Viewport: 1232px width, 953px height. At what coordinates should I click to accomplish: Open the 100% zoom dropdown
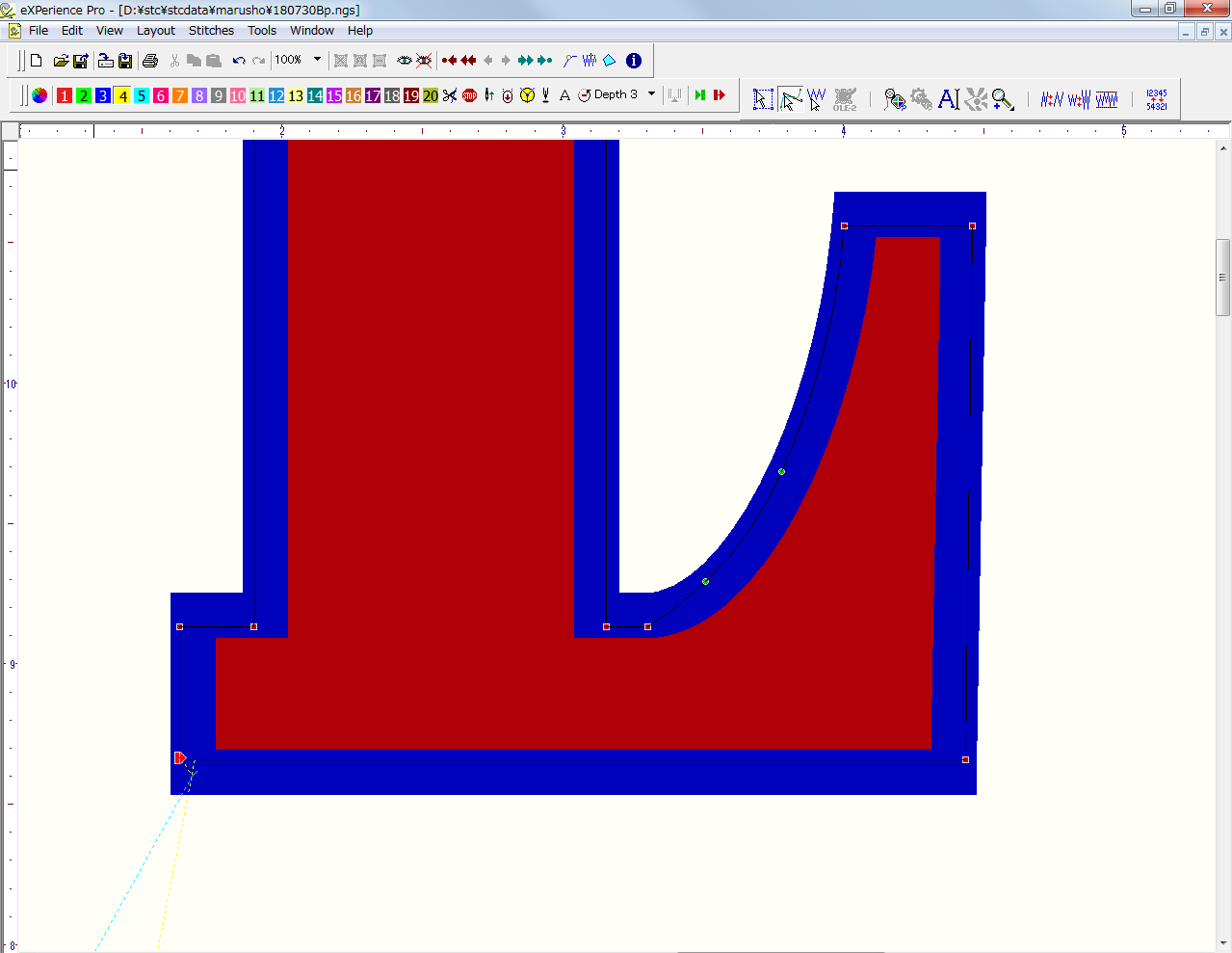(x=317, y=60)
